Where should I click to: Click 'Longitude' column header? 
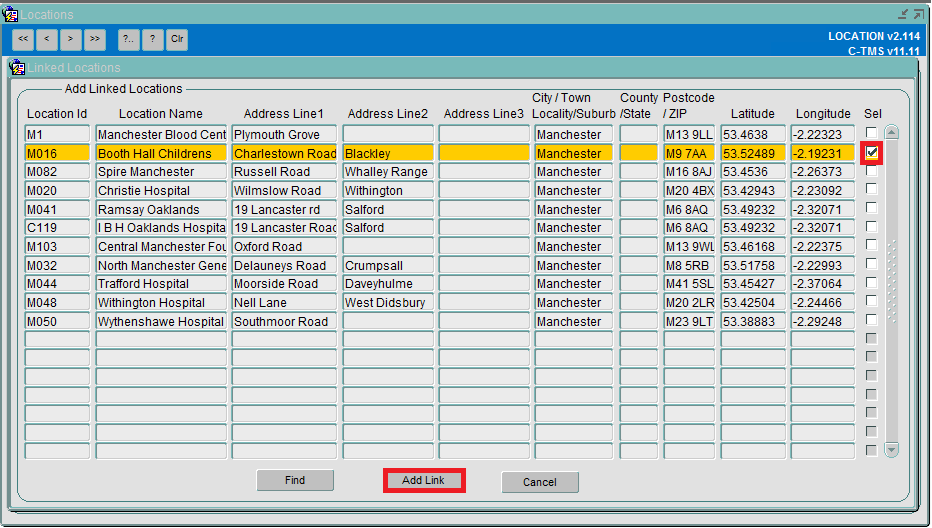coord(823,114)
